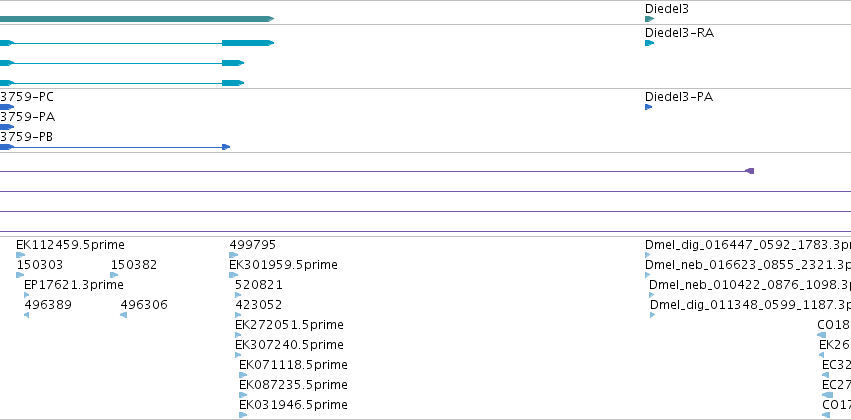This screenshot has width=851, height=420.
Task: Click the EK272051.5prime feature label
Action: point(289,324)
